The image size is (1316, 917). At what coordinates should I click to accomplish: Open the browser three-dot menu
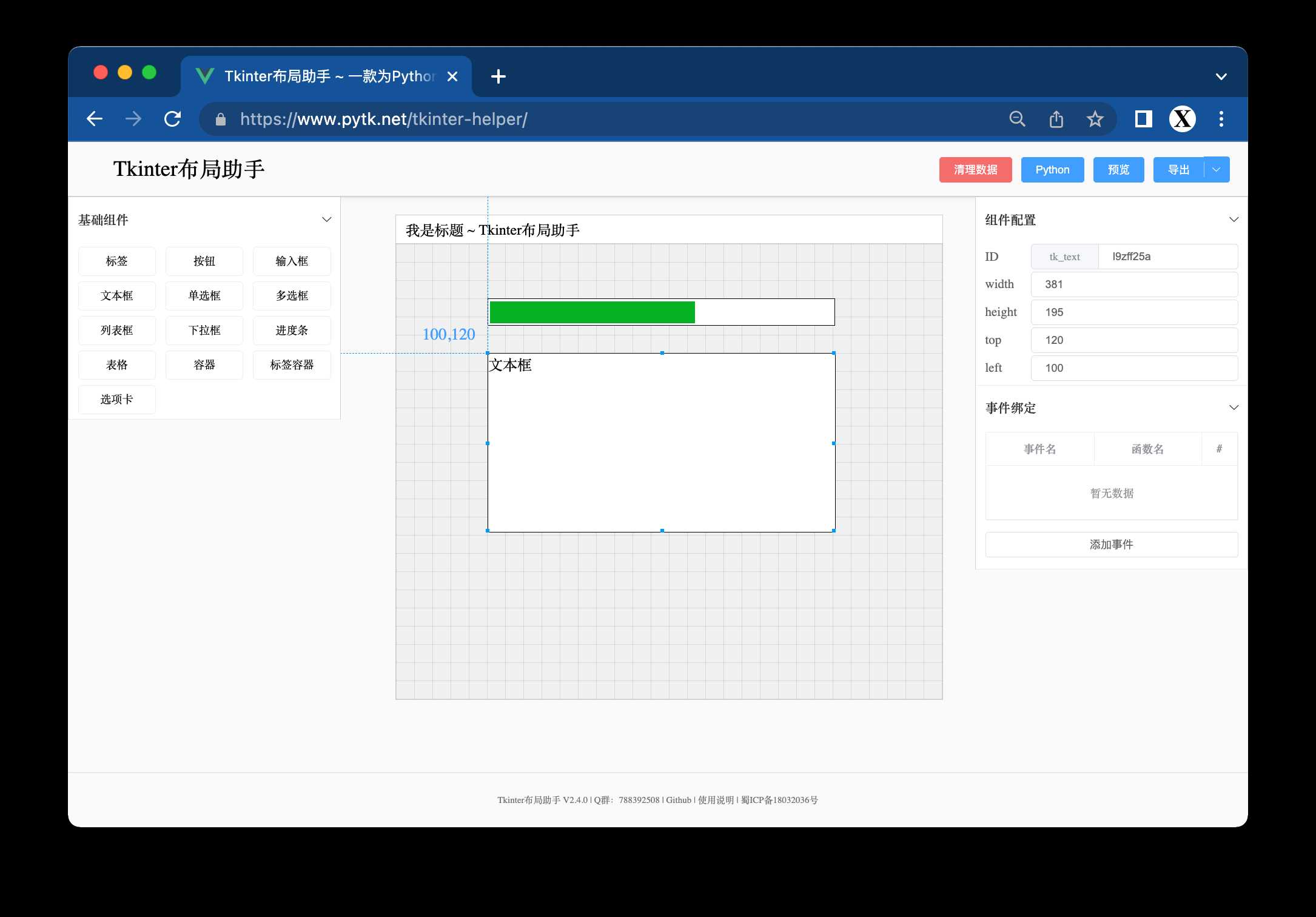[x=1221, y=119]
